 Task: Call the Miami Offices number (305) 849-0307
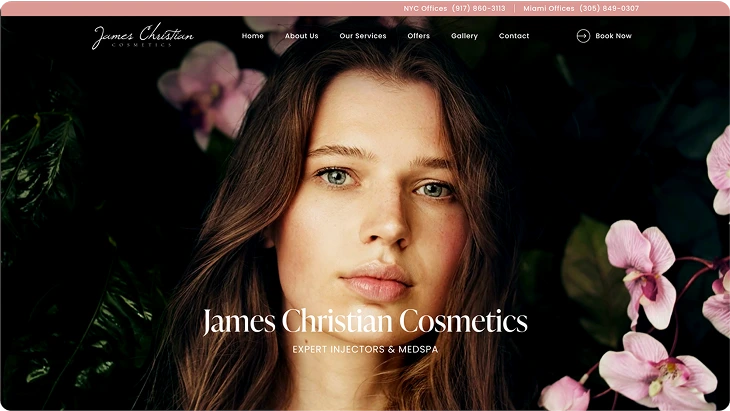pos(609,8)
